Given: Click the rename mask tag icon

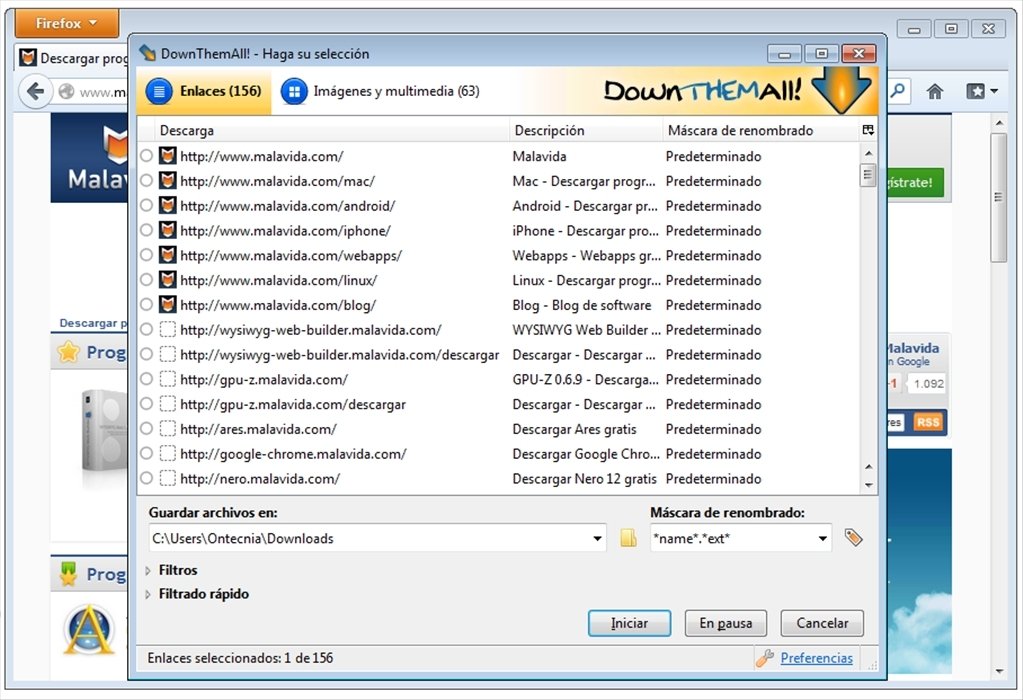Looking at the screenshot, I should pyautogui.click(x=853, y=538).
